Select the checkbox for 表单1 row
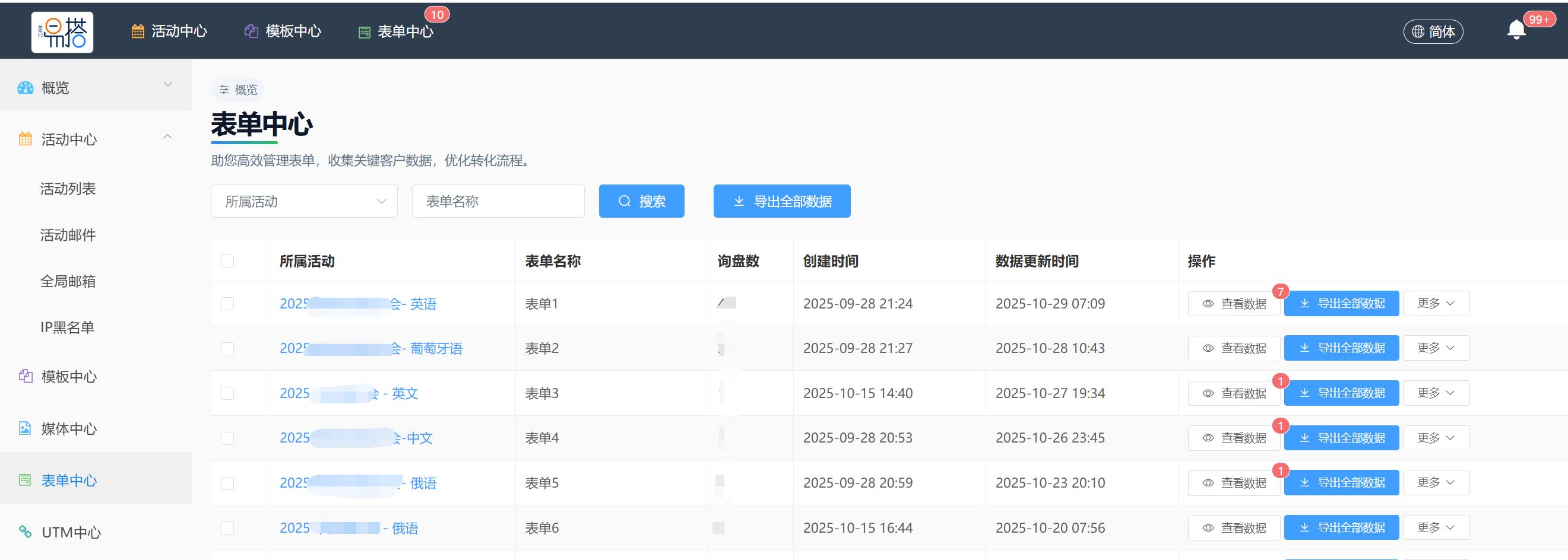 click(227, 303)
